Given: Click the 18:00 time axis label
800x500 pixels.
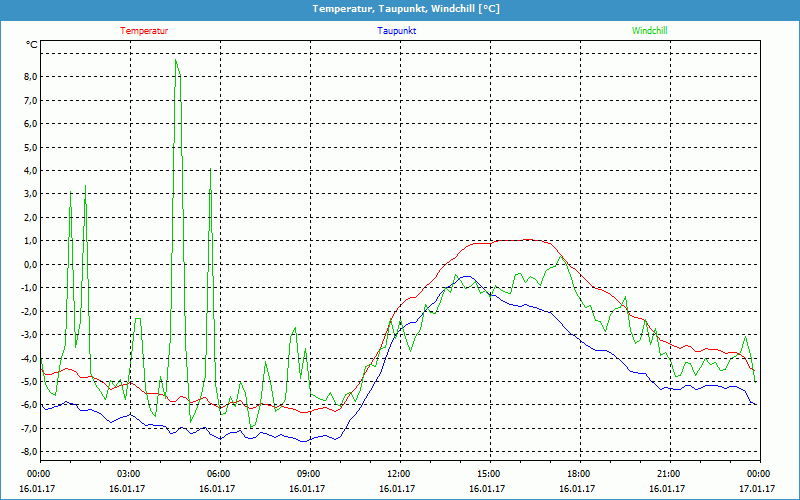Looking at the screenshot, I should point(579,474).
